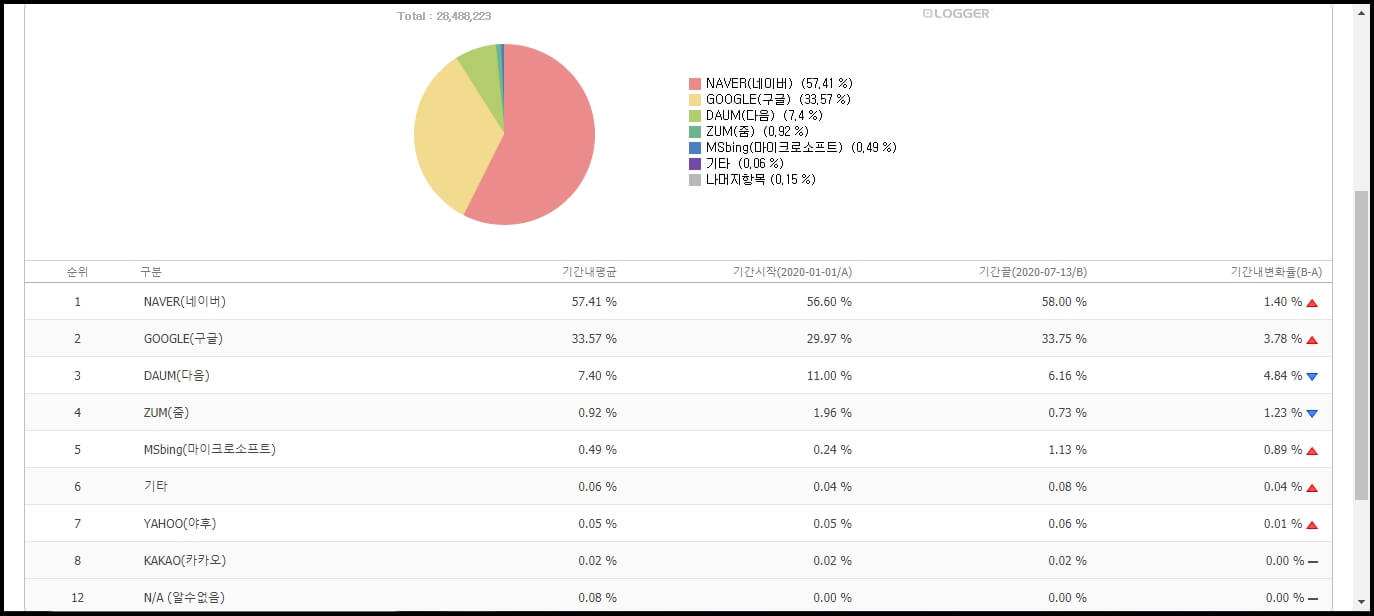1374x616 pixels.
Task: Click legend label GOOGLE(구글) (33,57 %)
Action: (778, 100)
